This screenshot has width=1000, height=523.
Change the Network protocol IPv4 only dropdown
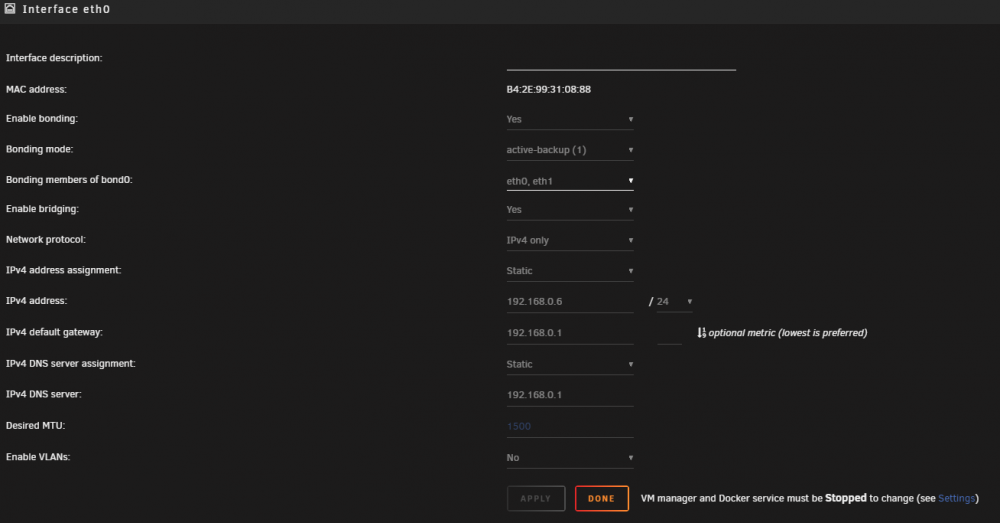[570, 240]
